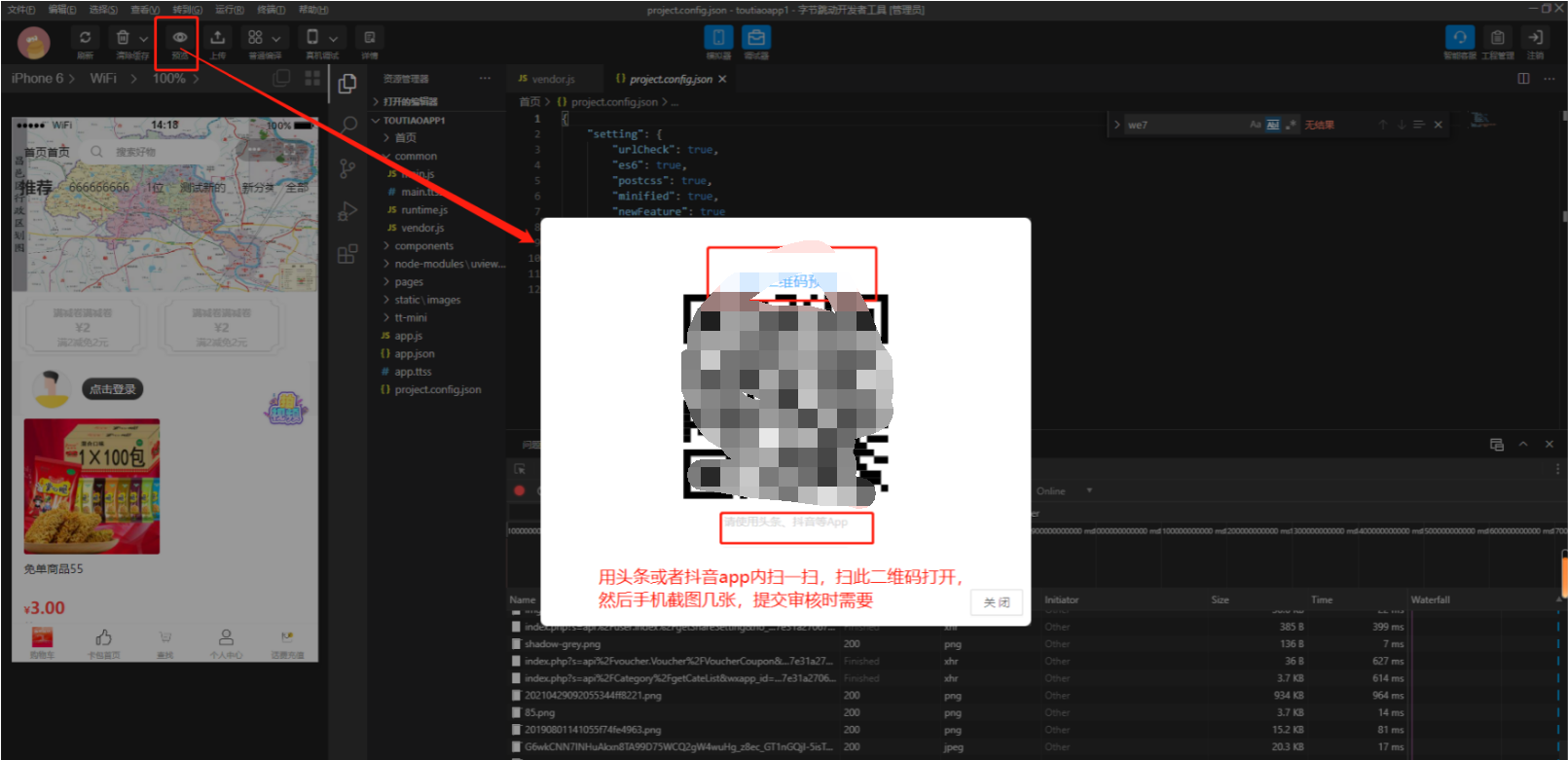Image resolution: width=1568 pixels, height=760 pixels.
Task: Click the 点击登录 login button in the simulator
Action: coord(113,389)
